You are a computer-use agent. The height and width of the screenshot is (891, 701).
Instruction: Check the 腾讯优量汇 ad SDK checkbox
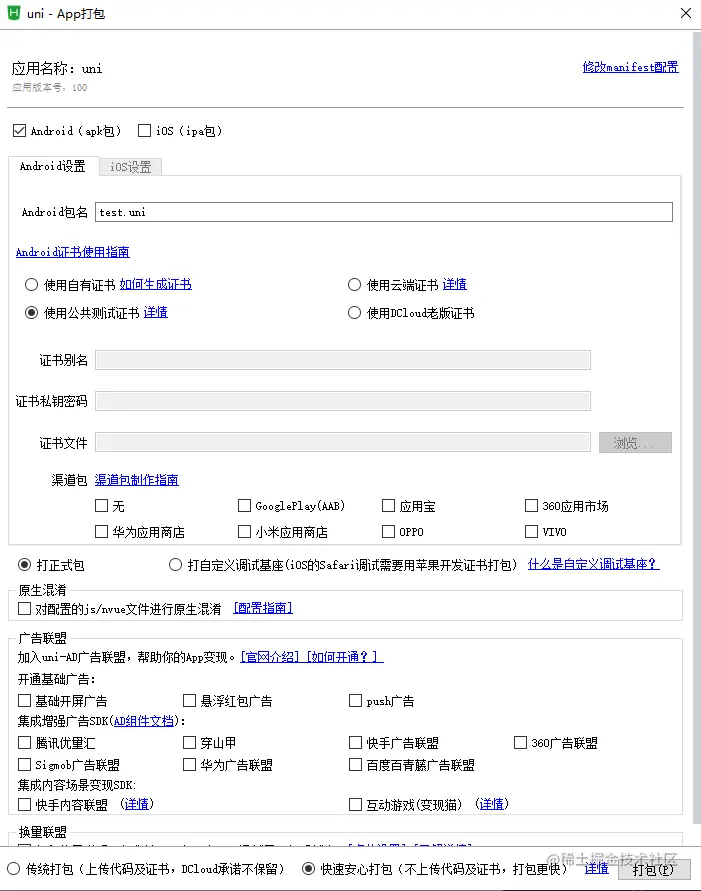pos(25,743)
